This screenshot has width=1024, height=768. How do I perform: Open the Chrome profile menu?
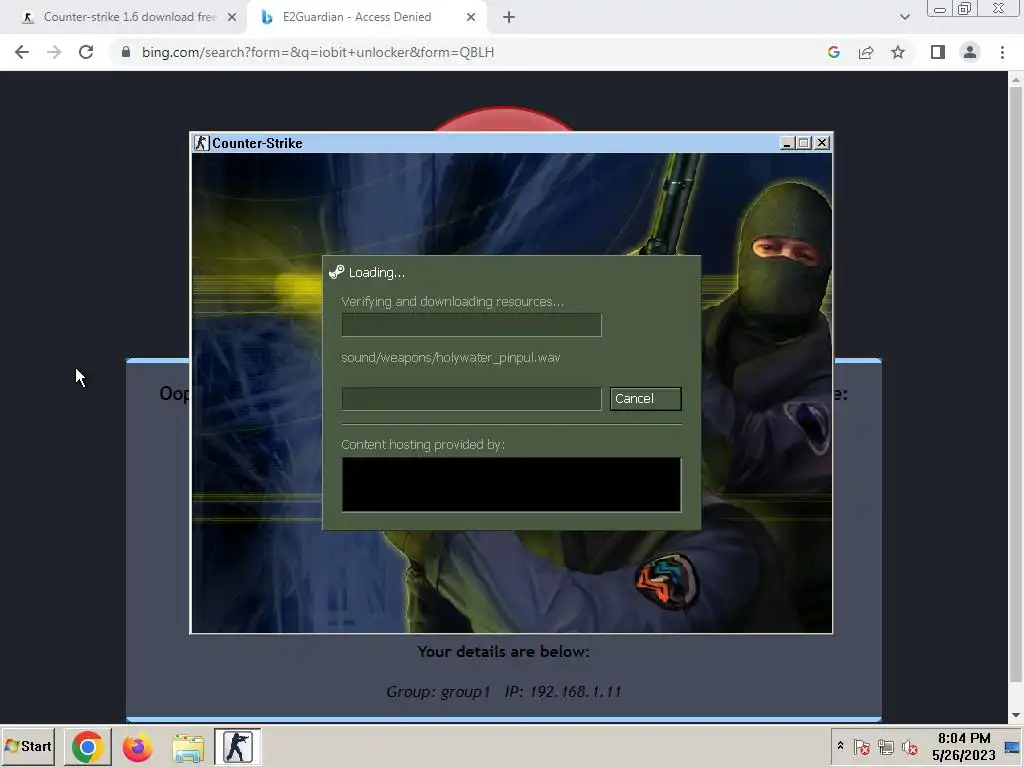970,52
